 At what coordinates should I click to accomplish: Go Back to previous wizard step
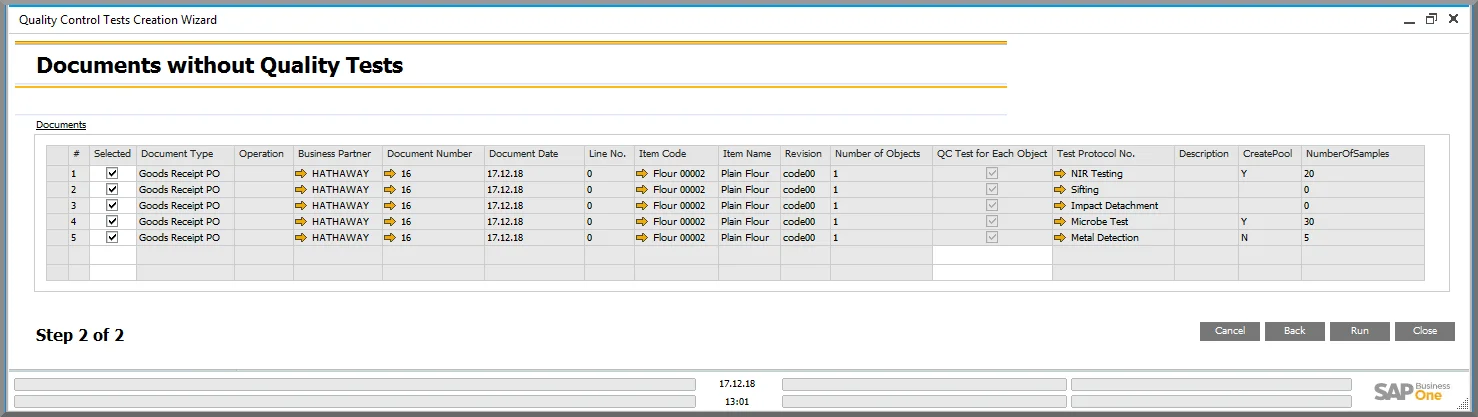(1295, 331)
